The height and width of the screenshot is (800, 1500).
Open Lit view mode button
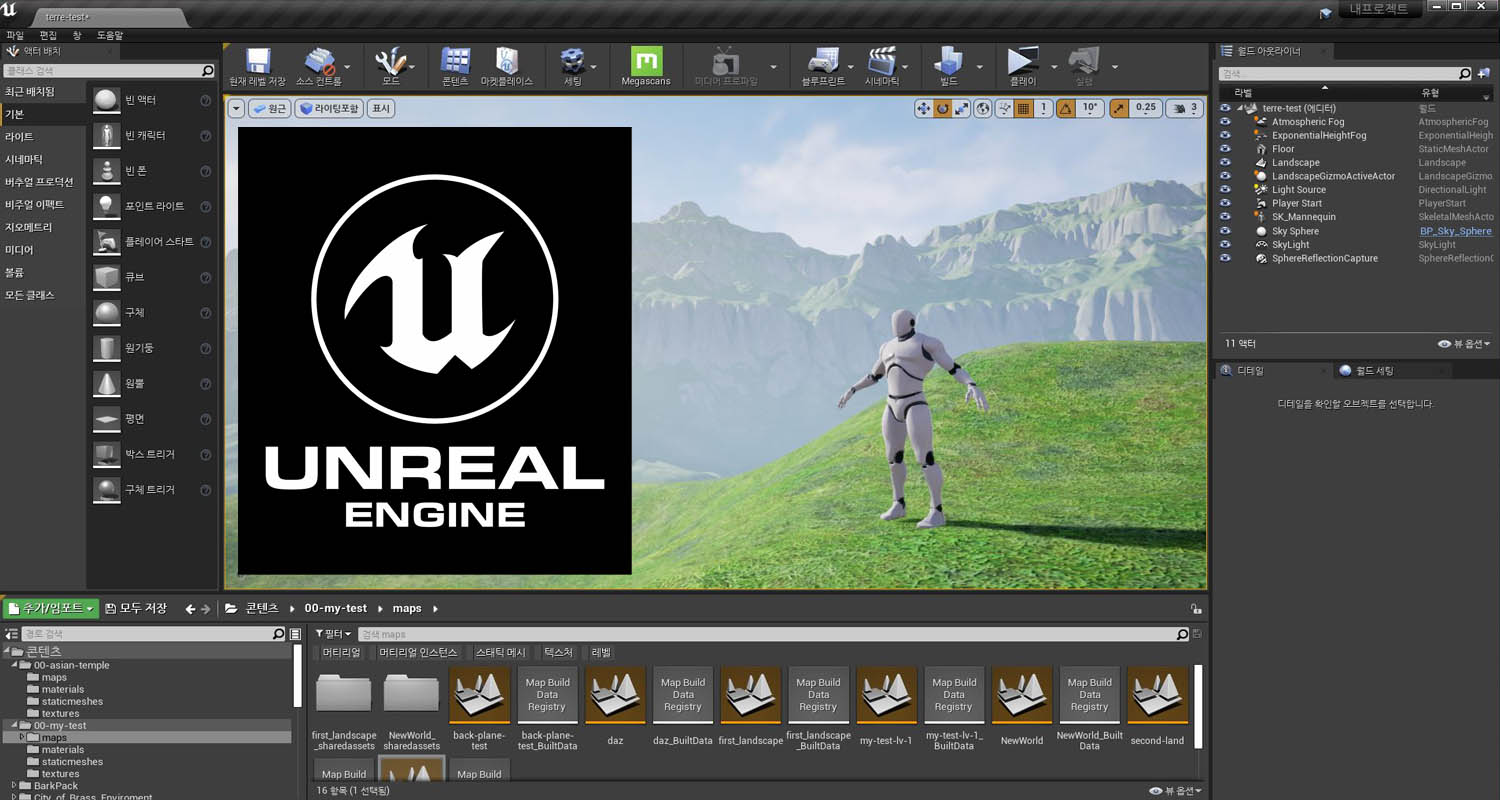pyautogui.click(x=329, y=108)
